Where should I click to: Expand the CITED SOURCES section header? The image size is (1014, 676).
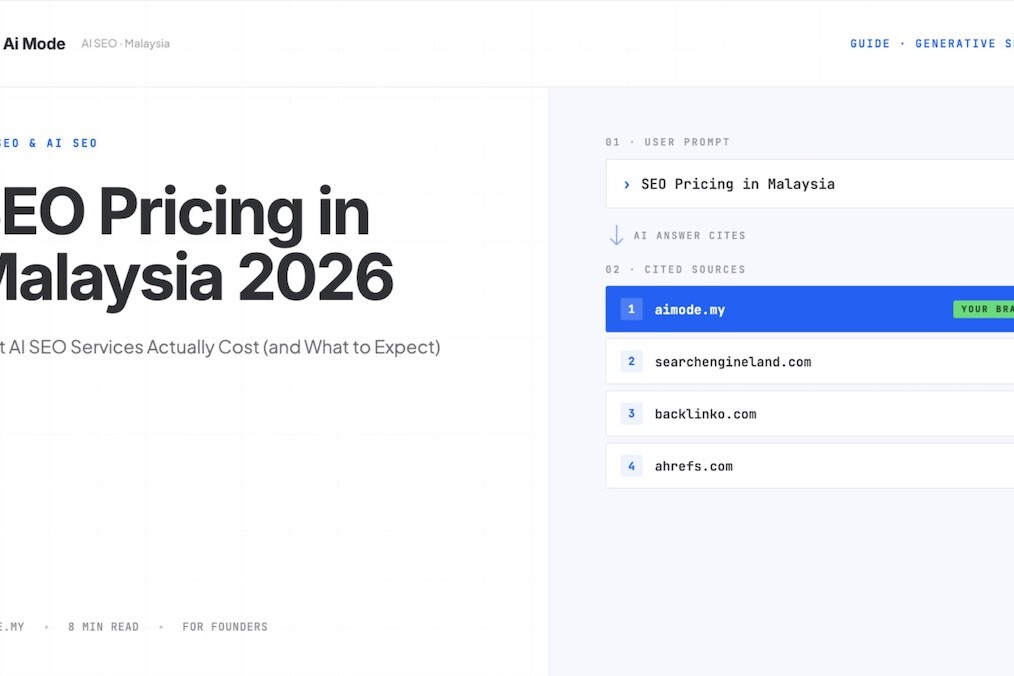[x=677, y=269]
